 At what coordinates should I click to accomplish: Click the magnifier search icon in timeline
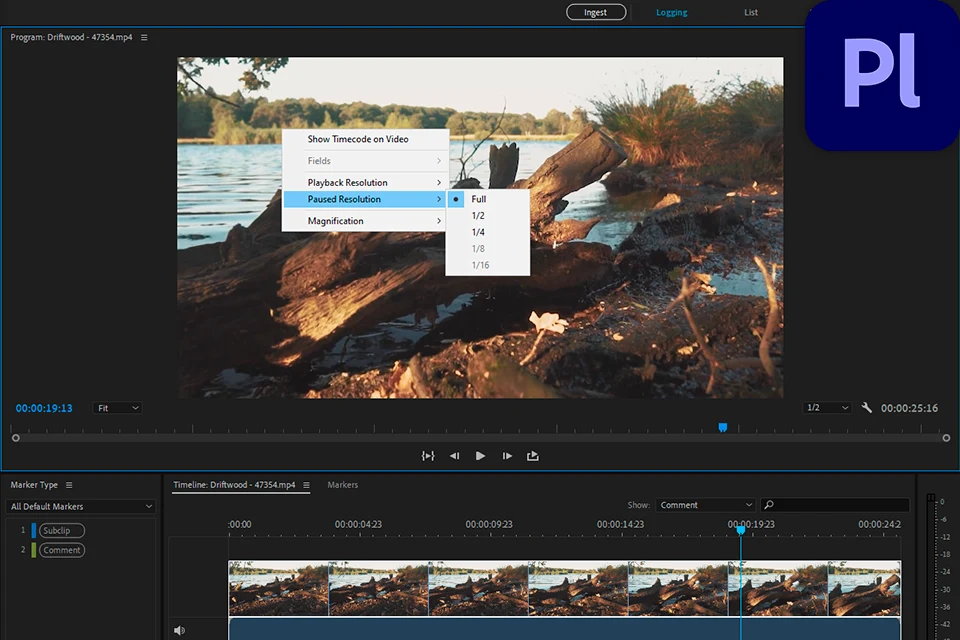769,505
